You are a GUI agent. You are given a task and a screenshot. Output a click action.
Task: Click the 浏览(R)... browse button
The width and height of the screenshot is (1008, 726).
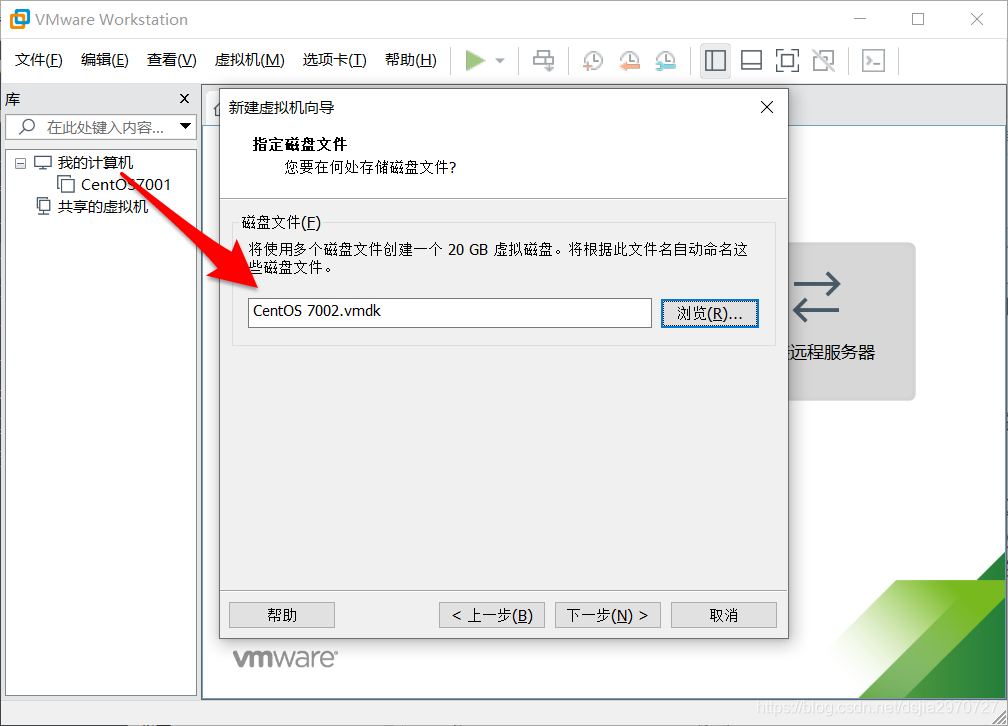(x=710, y=313)
